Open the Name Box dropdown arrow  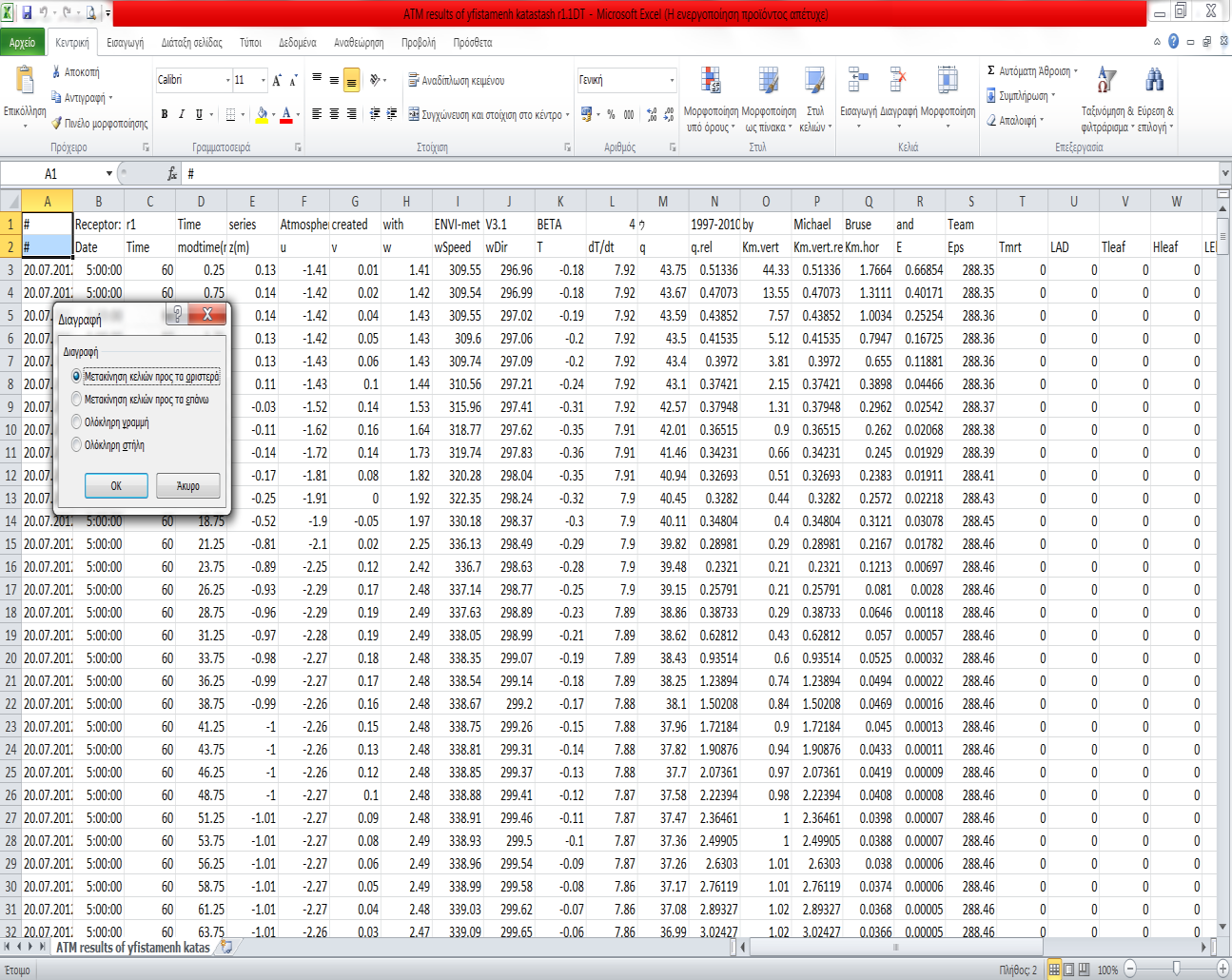tap(108, 173)
